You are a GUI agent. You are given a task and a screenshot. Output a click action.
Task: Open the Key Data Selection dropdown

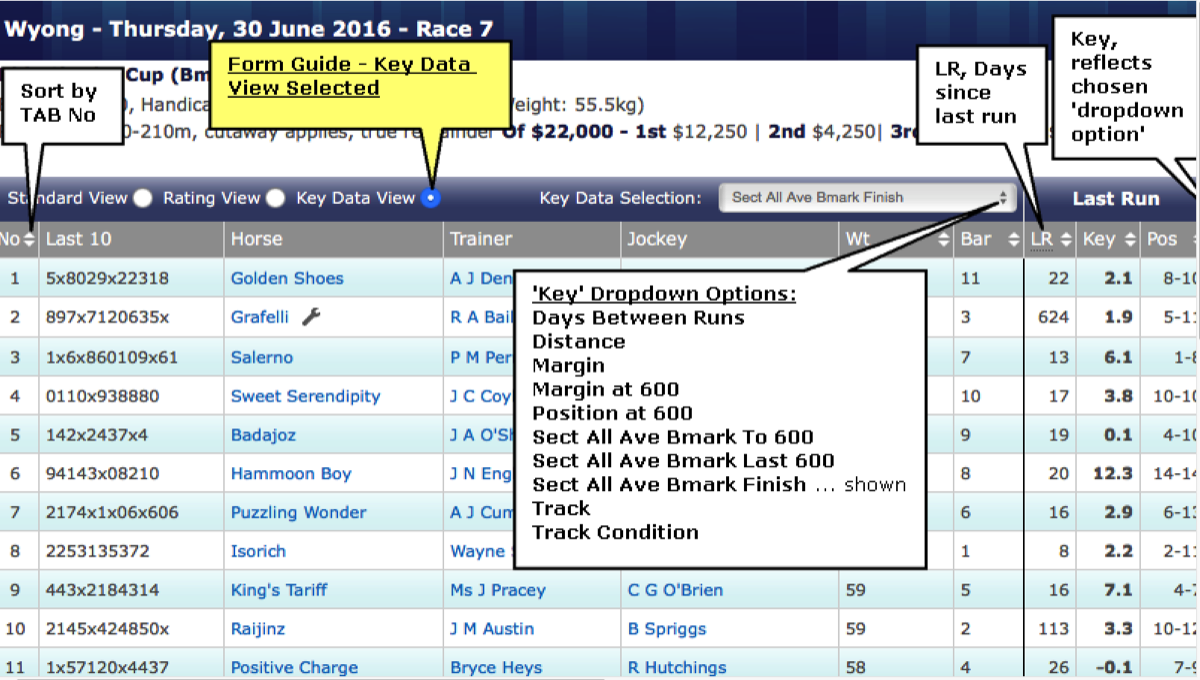tap(867, 198)
